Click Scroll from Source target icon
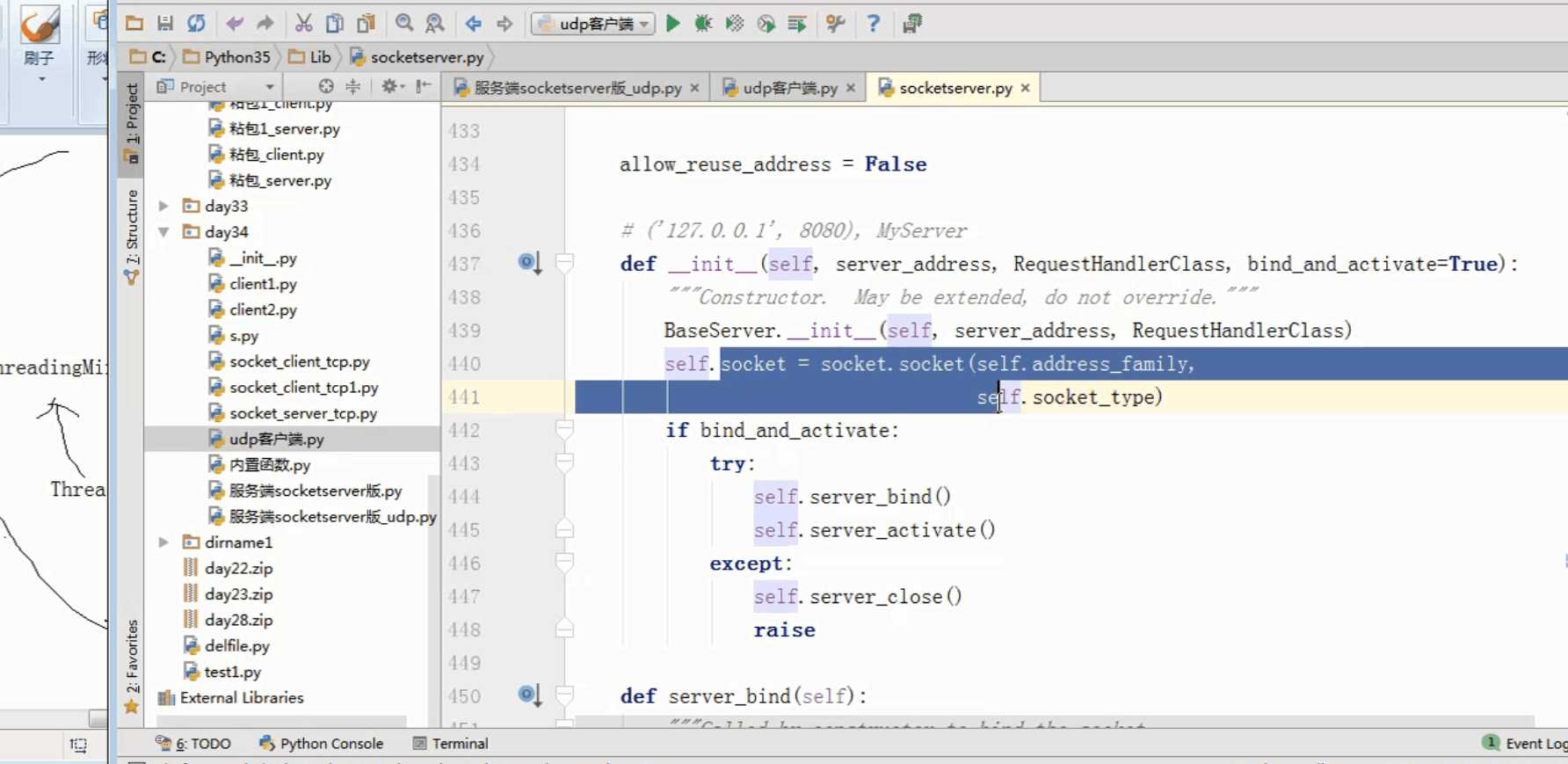1568x764 pixels. pyautogui.click(x=326, y=86)
